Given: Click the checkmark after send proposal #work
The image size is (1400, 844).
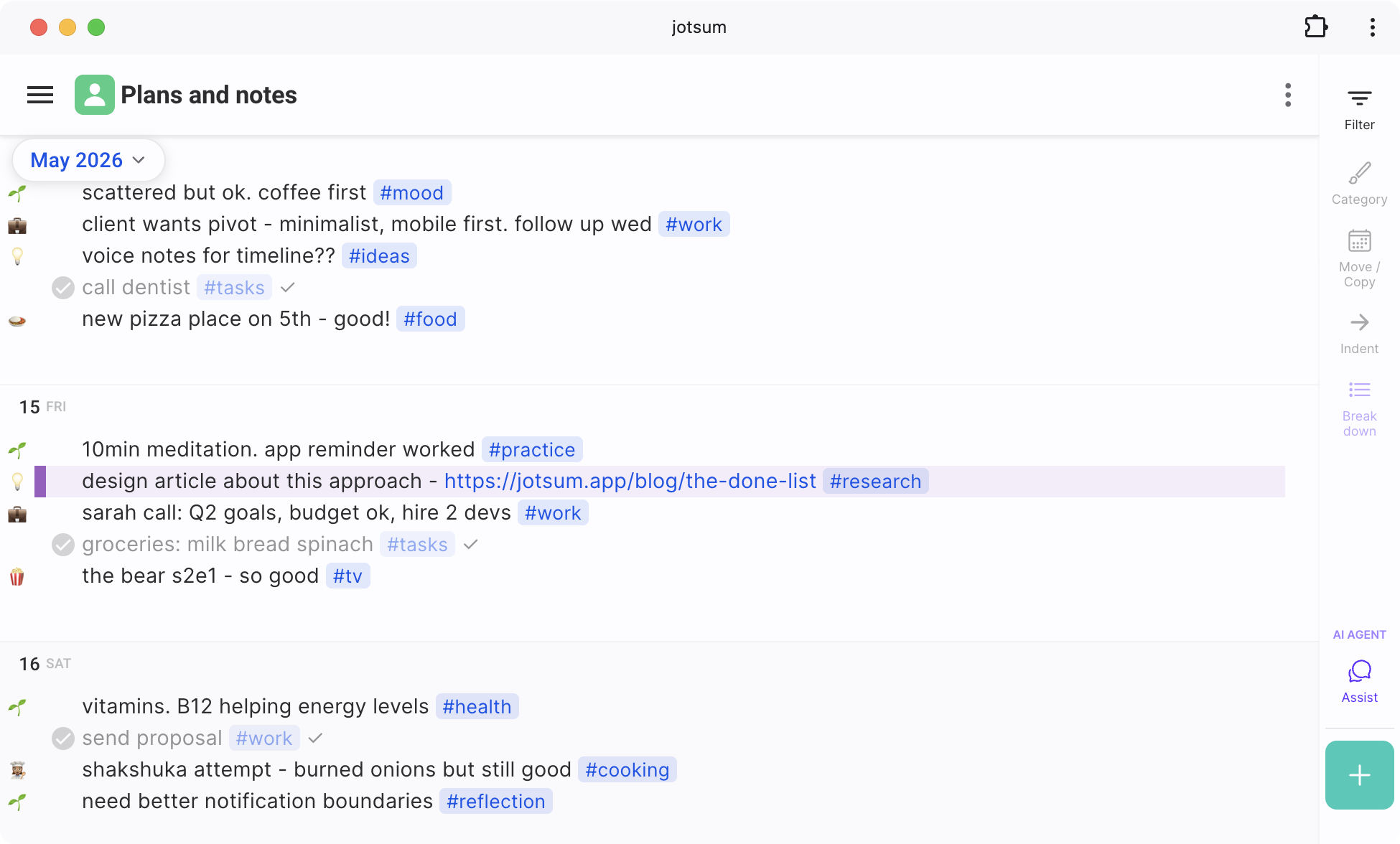Looking at the screenshot, I should coord(315,738).
